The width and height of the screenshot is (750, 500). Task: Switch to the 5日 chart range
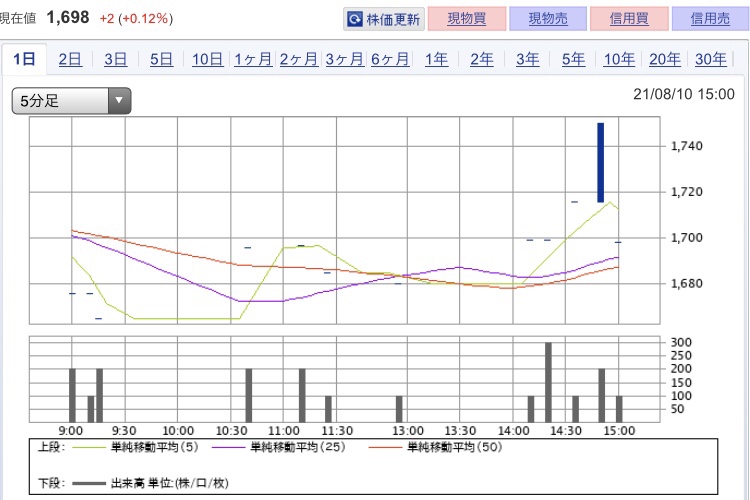coord(161,59)
